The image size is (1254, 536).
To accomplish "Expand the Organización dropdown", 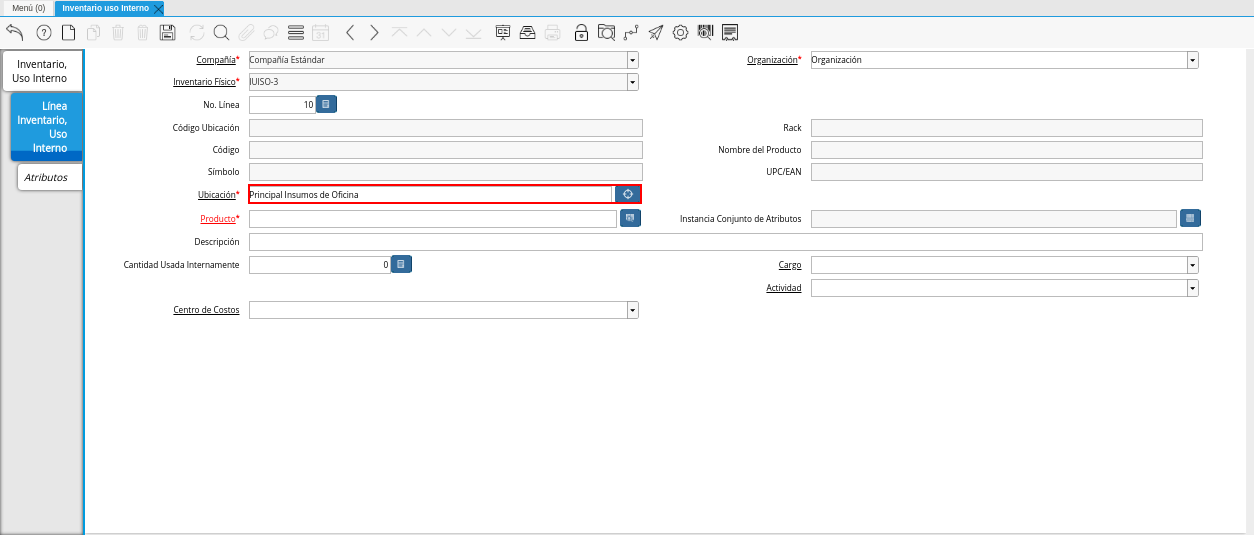I will pos(1192,60).
